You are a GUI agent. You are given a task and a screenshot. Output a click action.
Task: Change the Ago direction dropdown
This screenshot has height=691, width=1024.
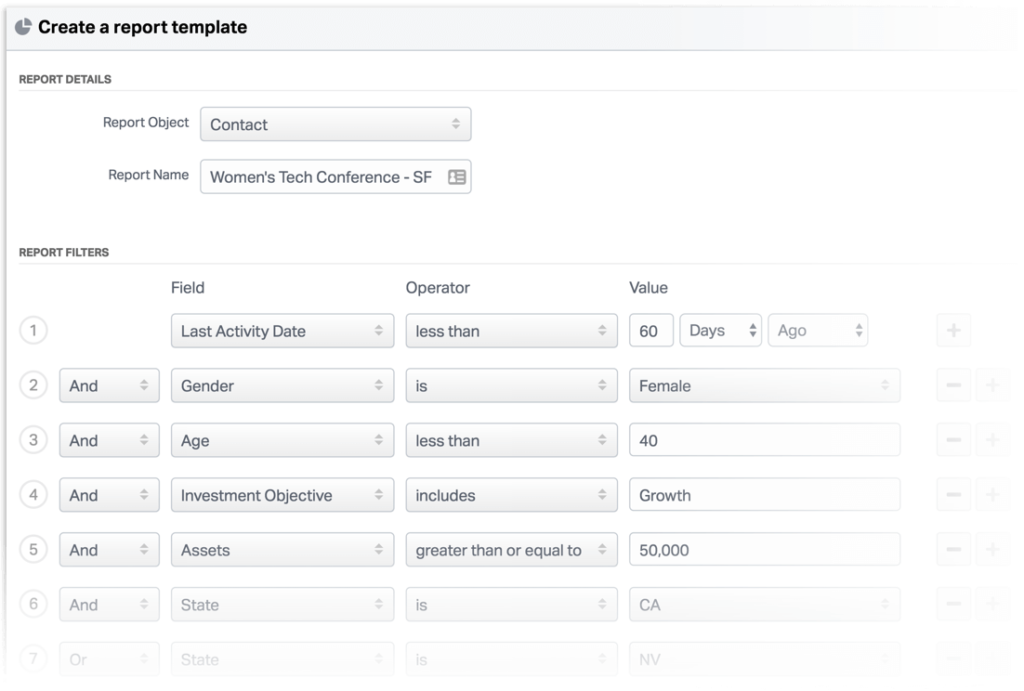818,330
